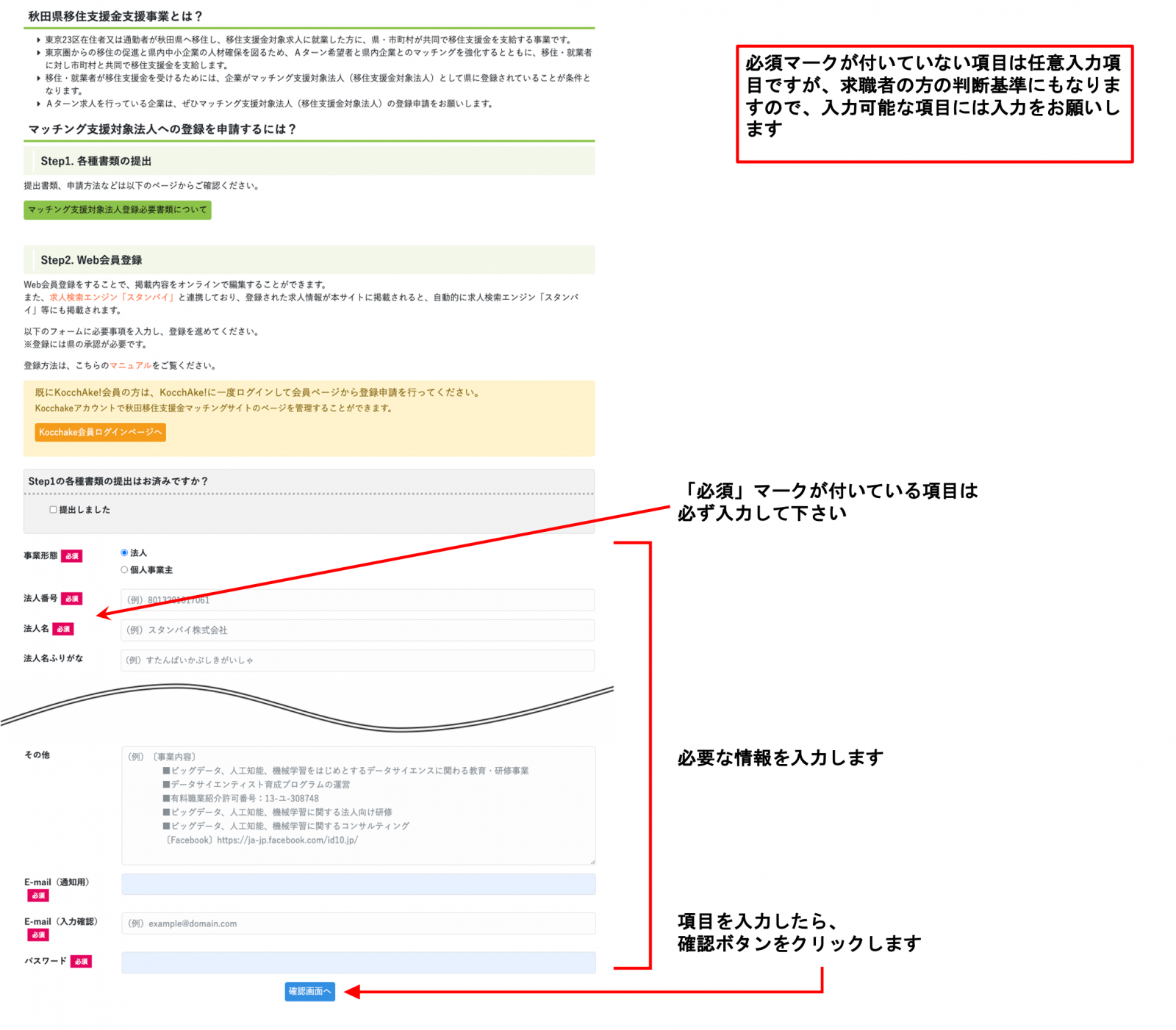Select the 個人事業主 radio button
Viewport: 1176px width, 1030px height.
(x=124, y=569)
